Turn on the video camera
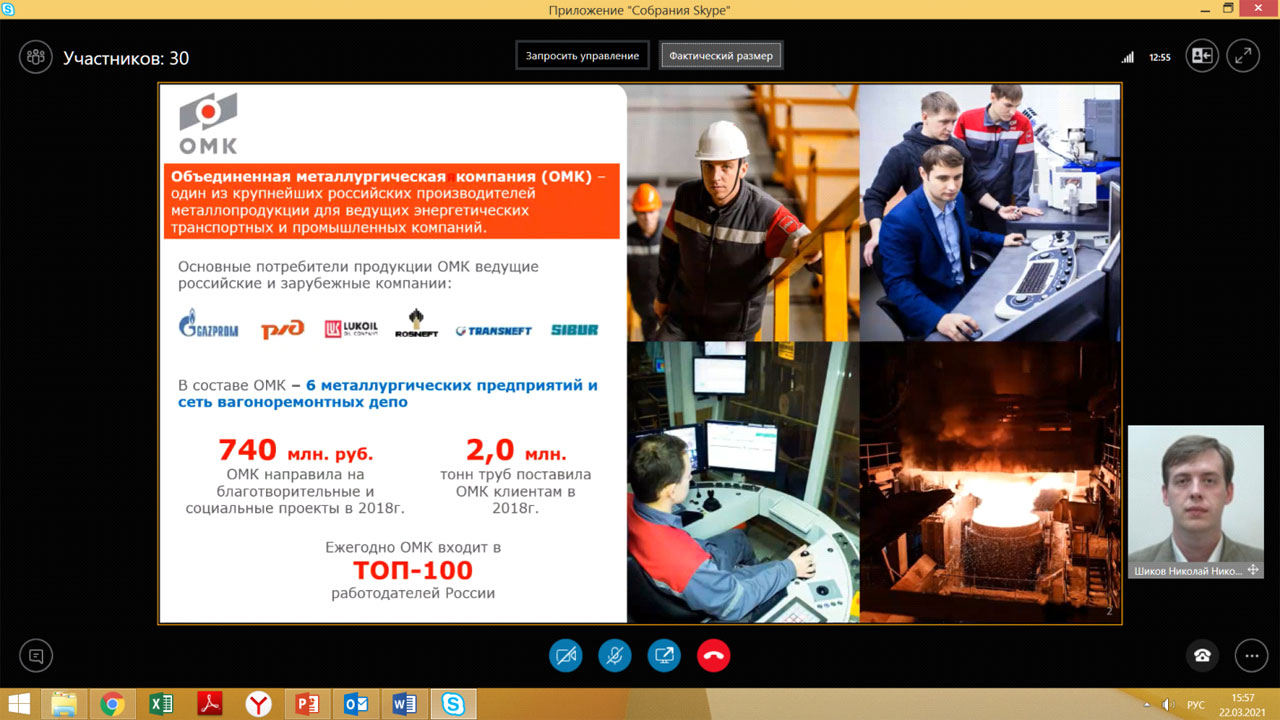Screen dimensions: 1280x720 566,656
